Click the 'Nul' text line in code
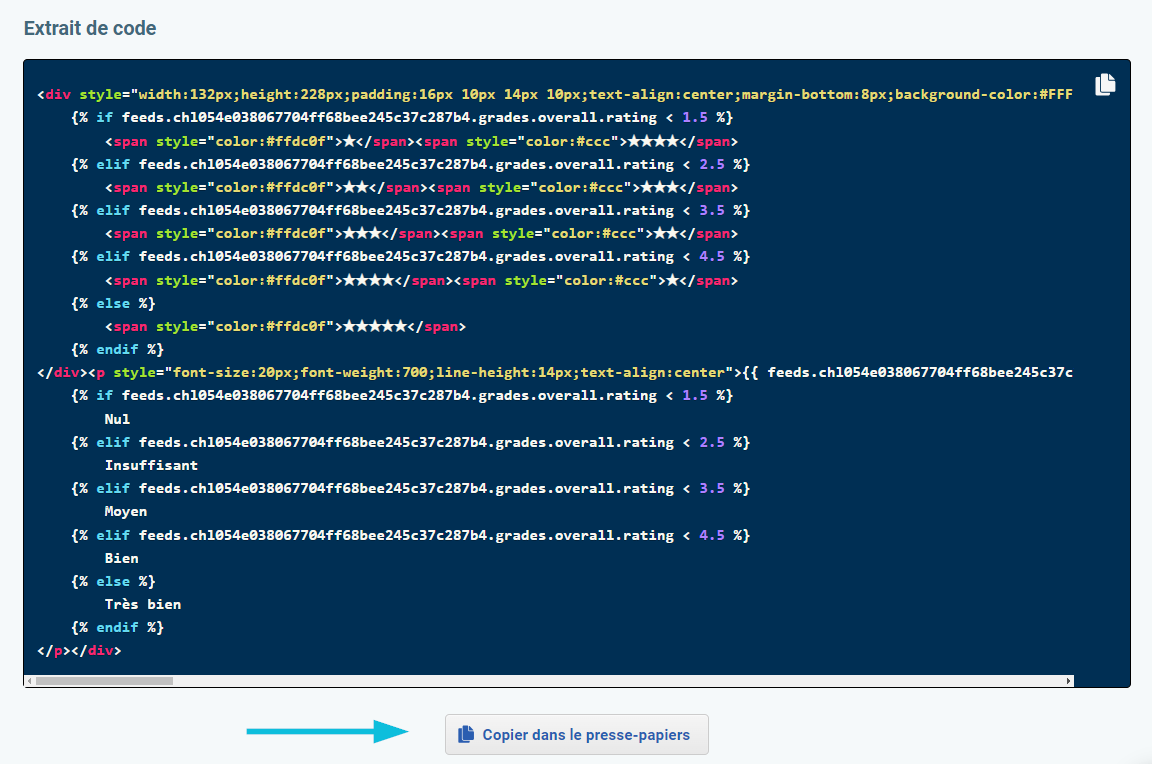The image size is (1152, 764). [117, 419]
